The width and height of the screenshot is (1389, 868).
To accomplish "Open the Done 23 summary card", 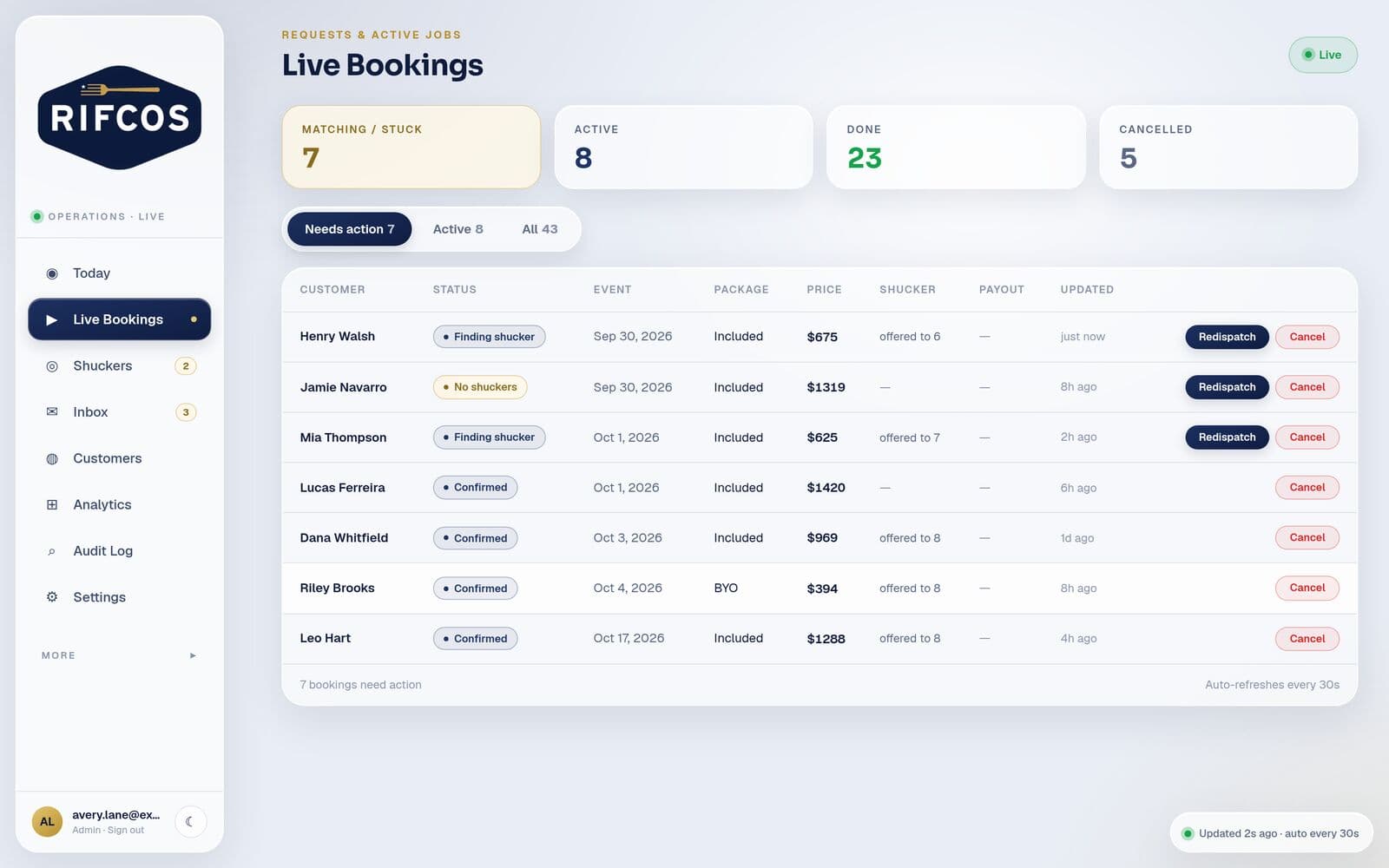I will point(956,147).
